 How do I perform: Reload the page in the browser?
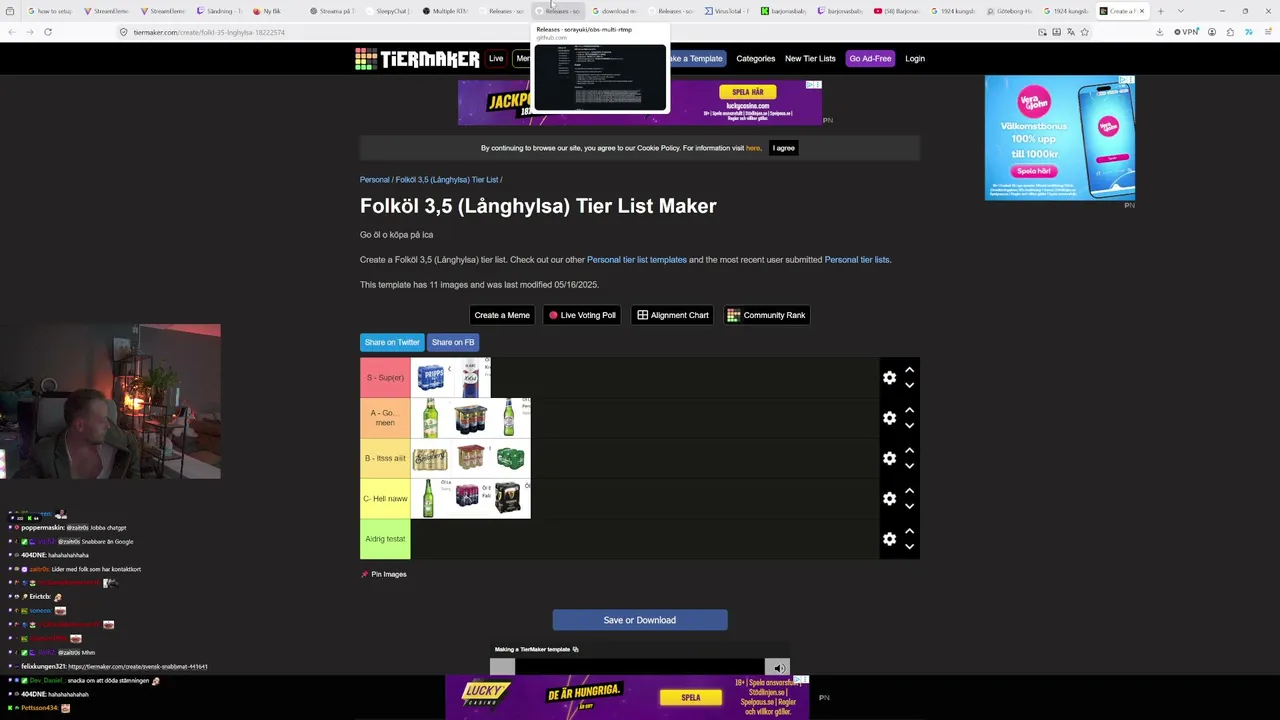[47, 32]
